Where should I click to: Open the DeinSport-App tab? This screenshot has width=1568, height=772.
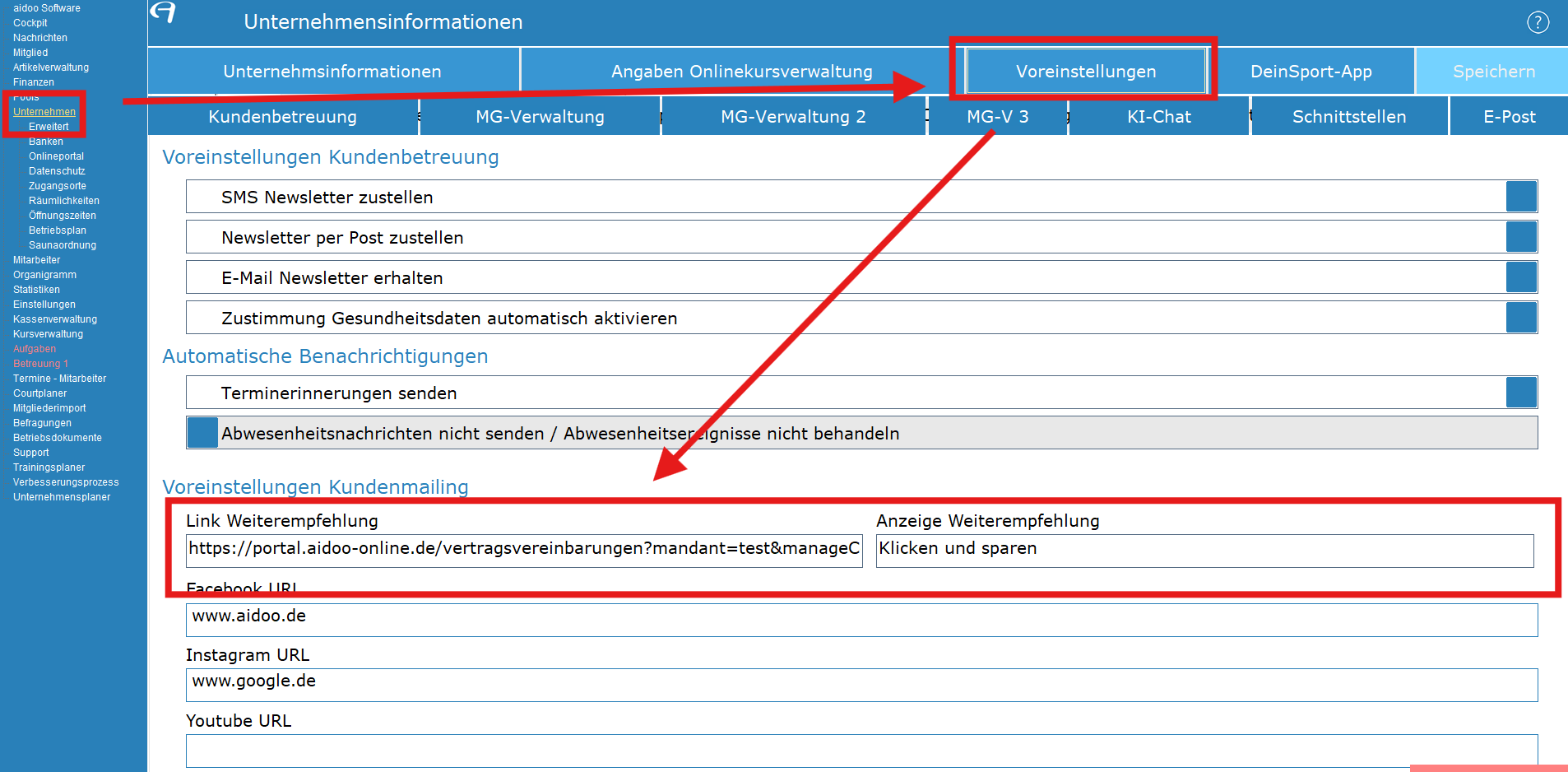click(x=1311, y=72)
